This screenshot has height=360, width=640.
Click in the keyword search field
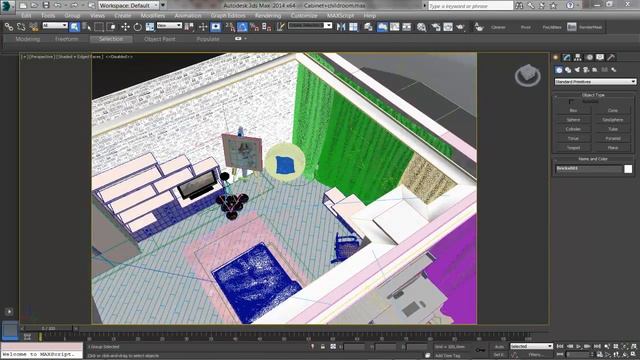click(x=470, y=6)
